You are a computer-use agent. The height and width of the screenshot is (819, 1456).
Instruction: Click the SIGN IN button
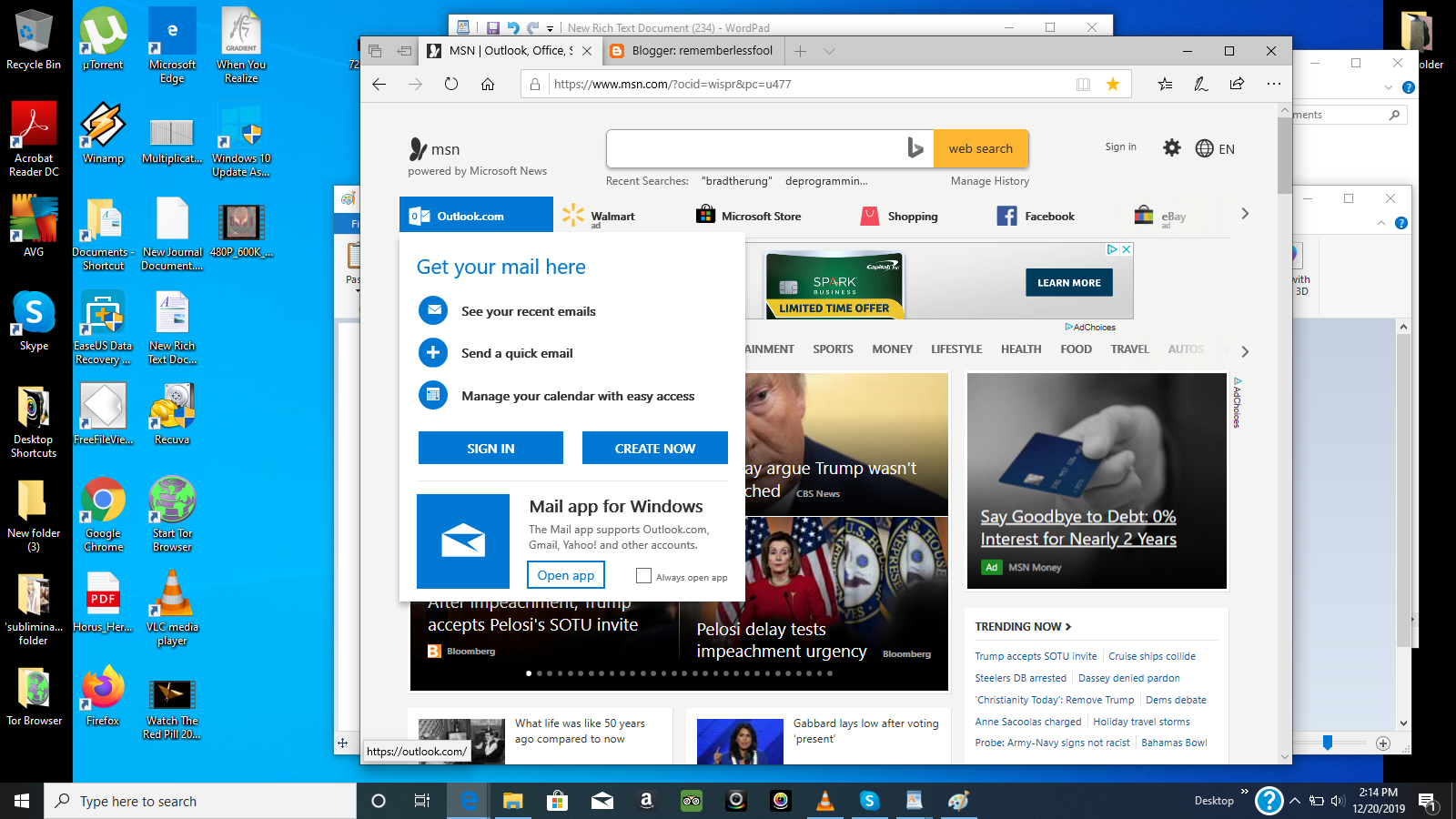click(x=490, y=448)
